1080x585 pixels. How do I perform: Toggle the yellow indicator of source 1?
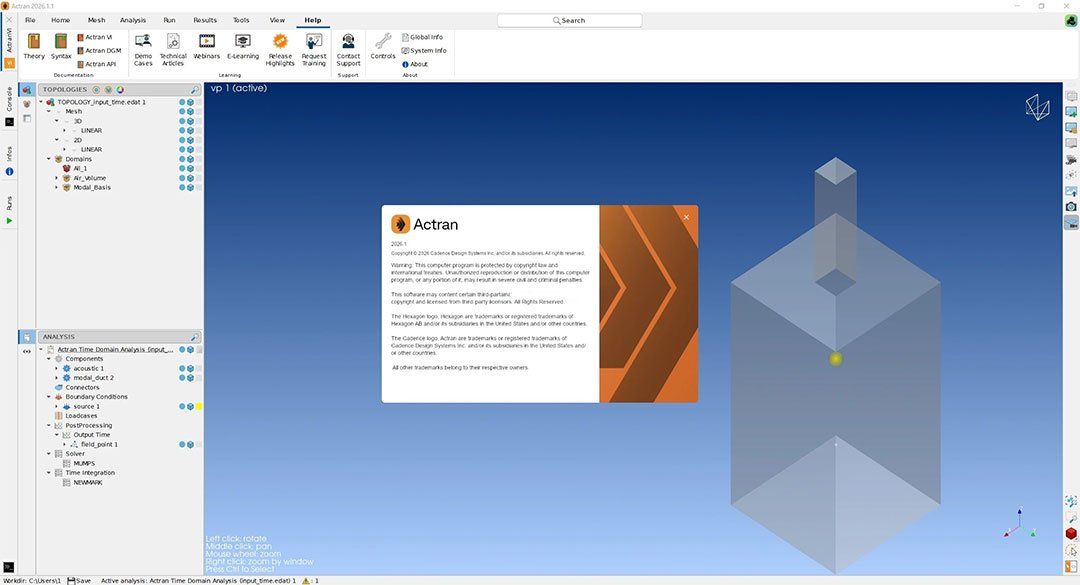[199, 407]
